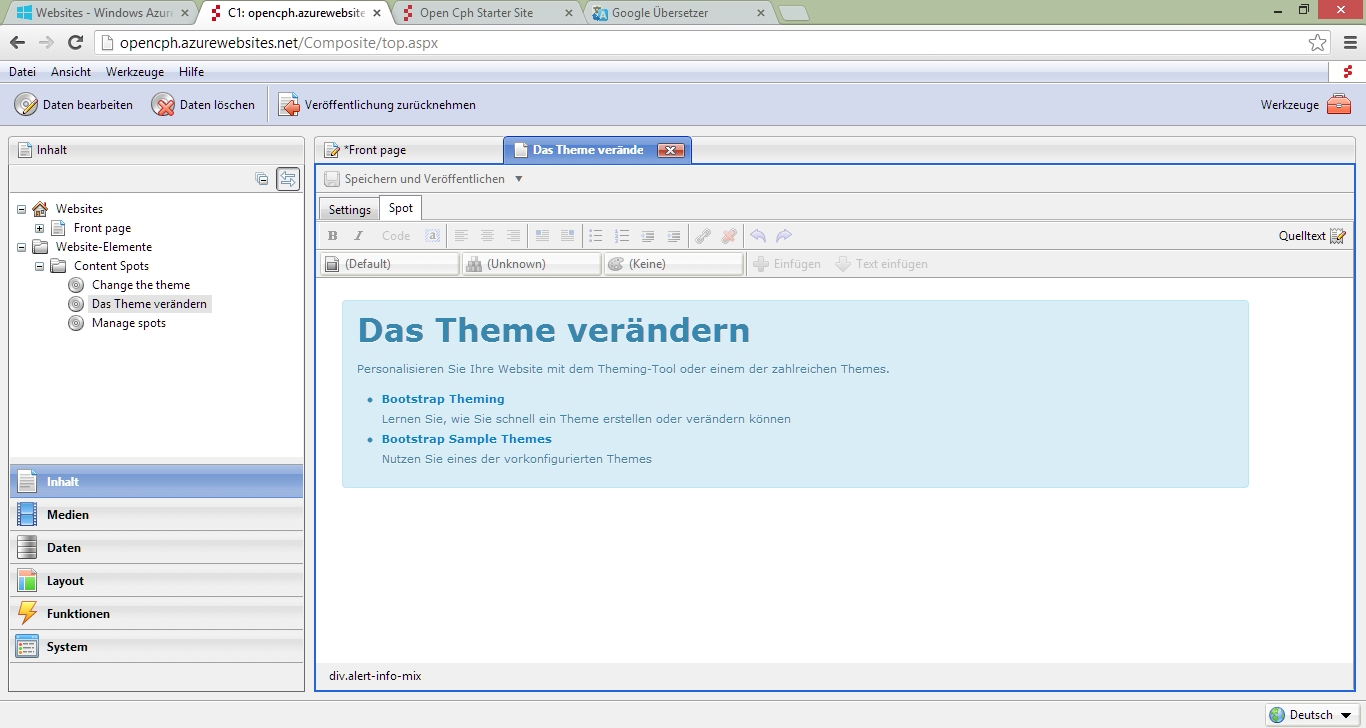Viewport: 1366px width, 728px height.
Task: Click the Daten bearbeiten toolbar icon
Action: coord(26,105)
